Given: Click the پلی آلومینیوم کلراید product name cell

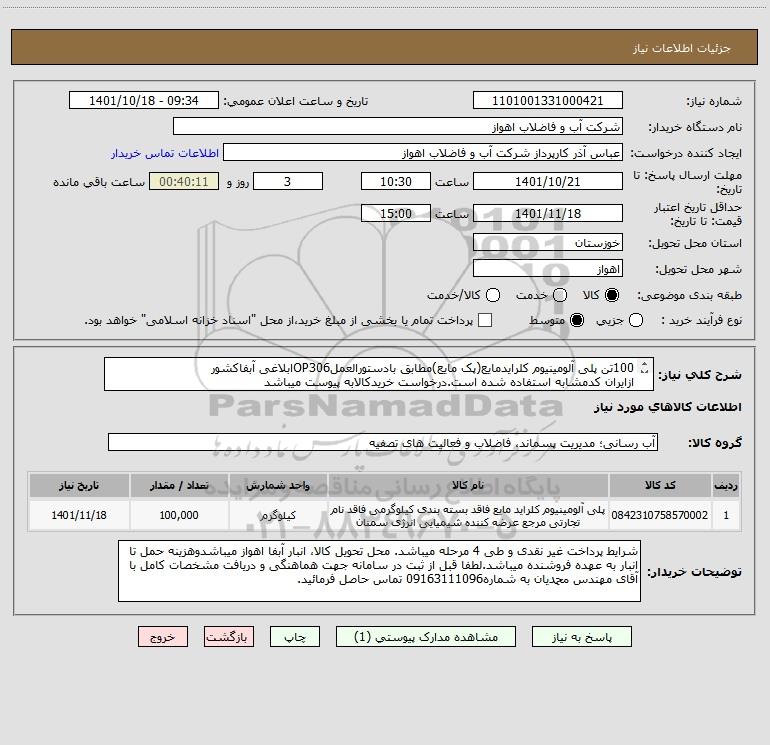Looking at the screenshot, I should pyautogui.click(x=468, y=515).
